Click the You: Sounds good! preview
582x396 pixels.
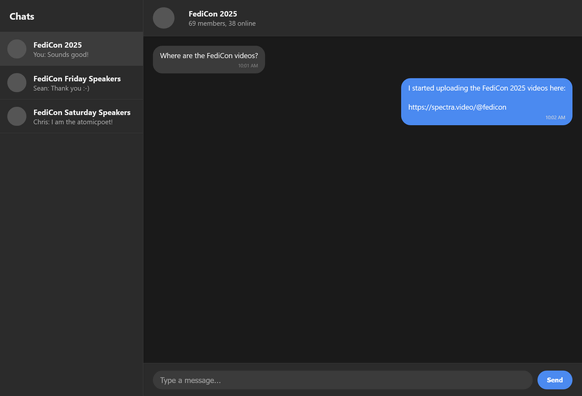pyautogui.click(x=61, y=55)
